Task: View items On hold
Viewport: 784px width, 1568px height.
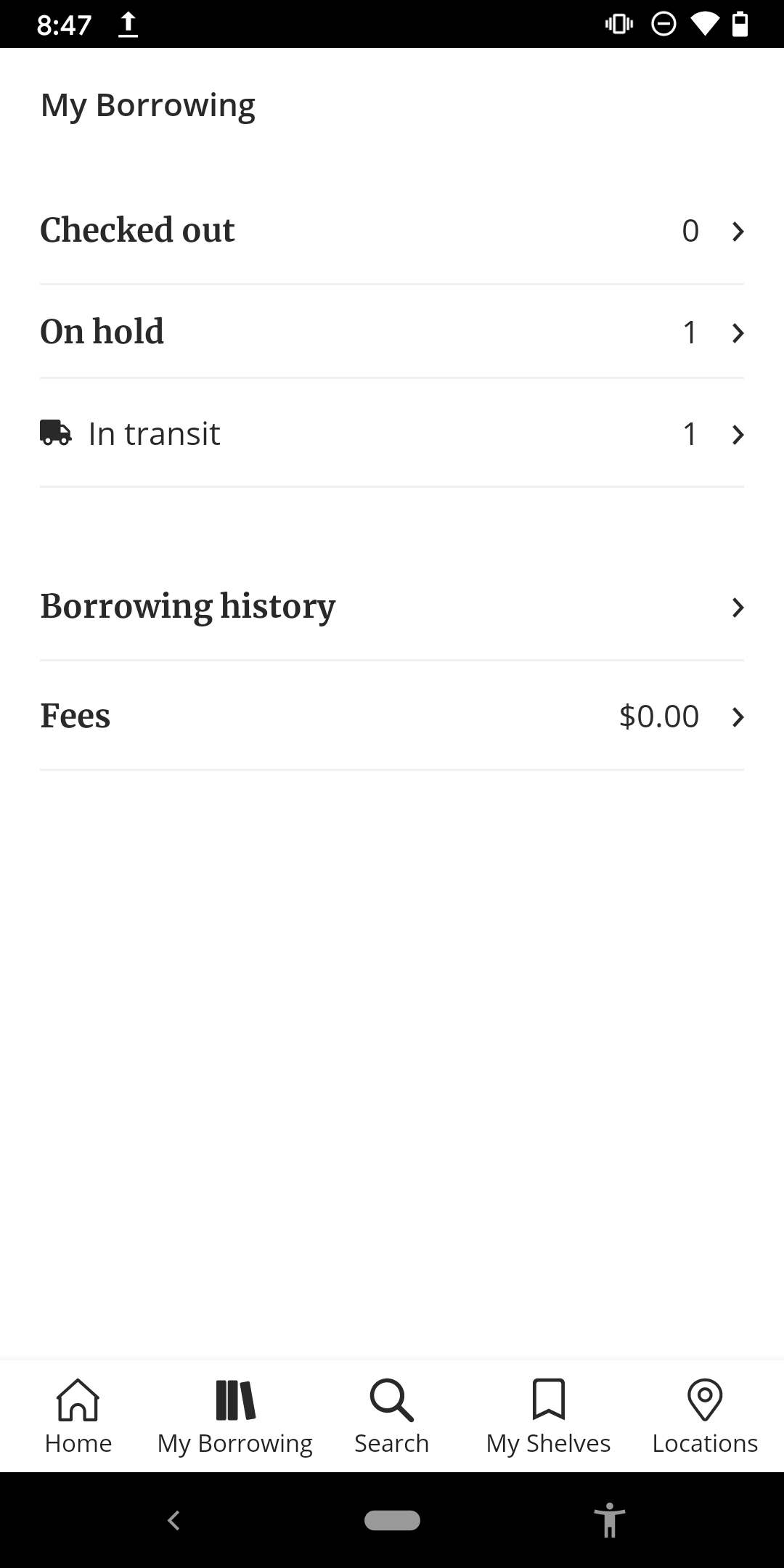Action: click(392, 332)
